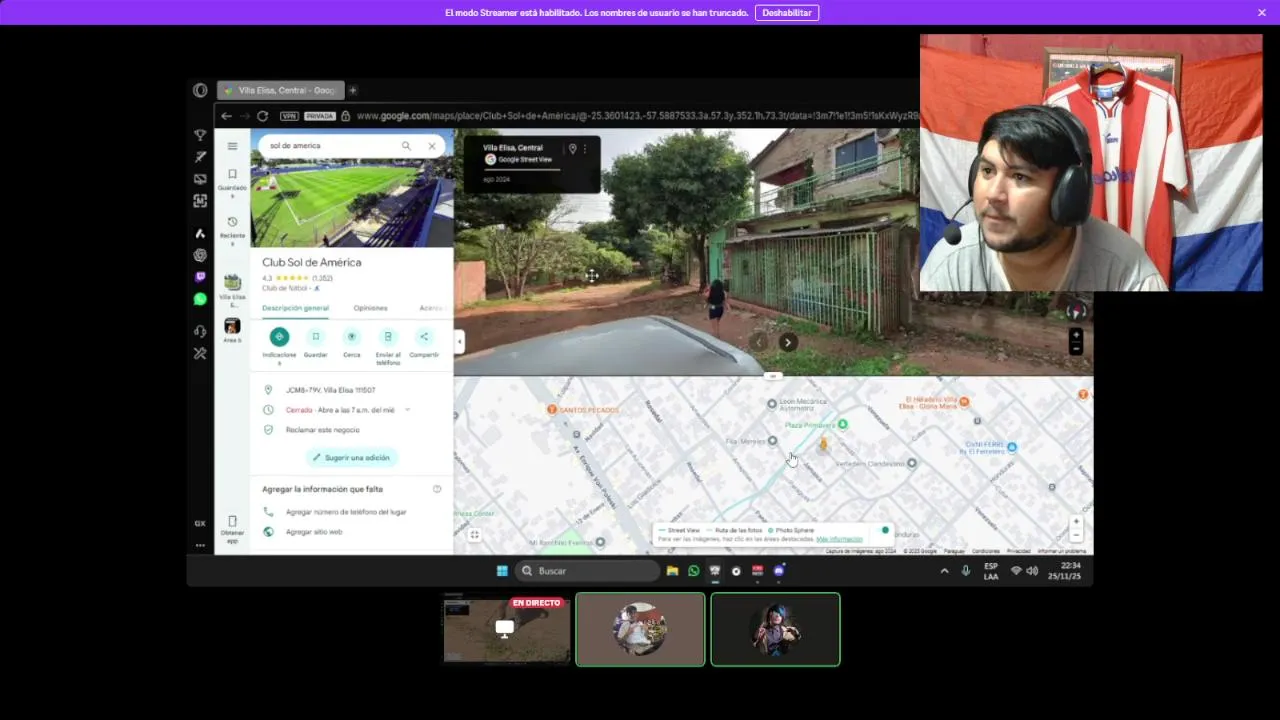1280x720 pixels.
Task: Show hidden system tray icons chevron
Action: 944,571
